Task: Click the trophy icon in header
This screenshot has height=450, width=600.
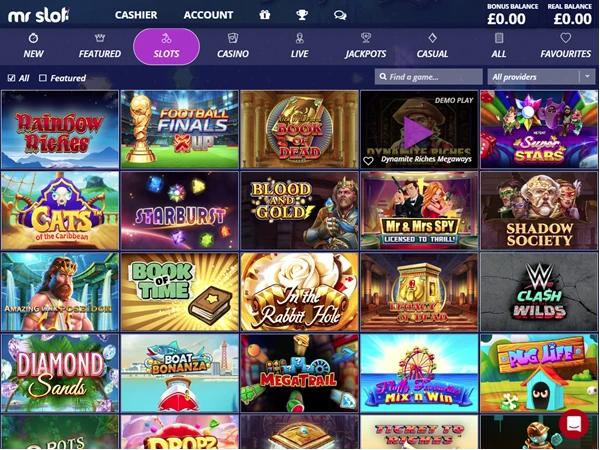Action: tap(302, 15)
